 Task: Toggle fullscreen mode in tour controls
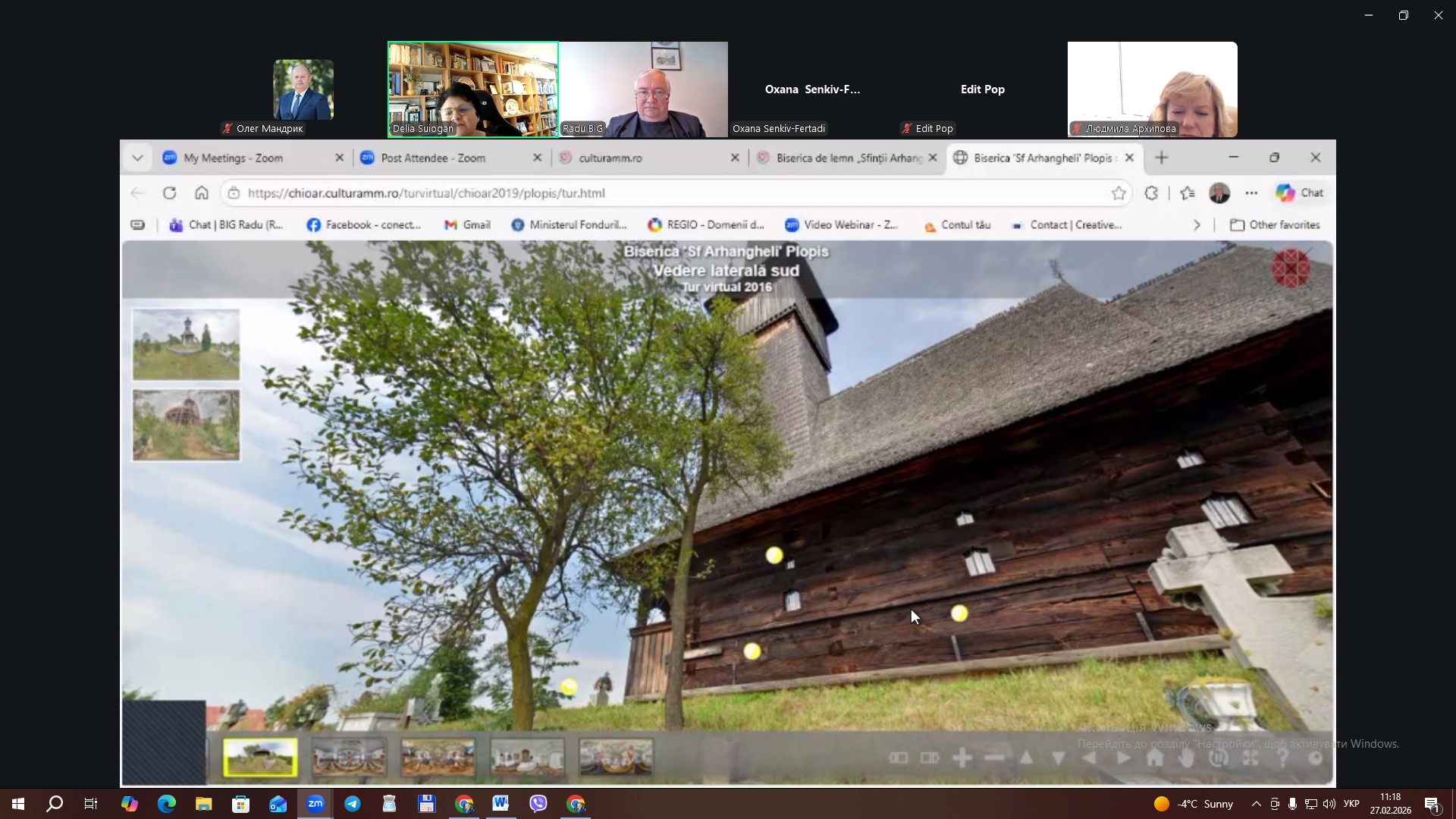(x=1250, y=758)
